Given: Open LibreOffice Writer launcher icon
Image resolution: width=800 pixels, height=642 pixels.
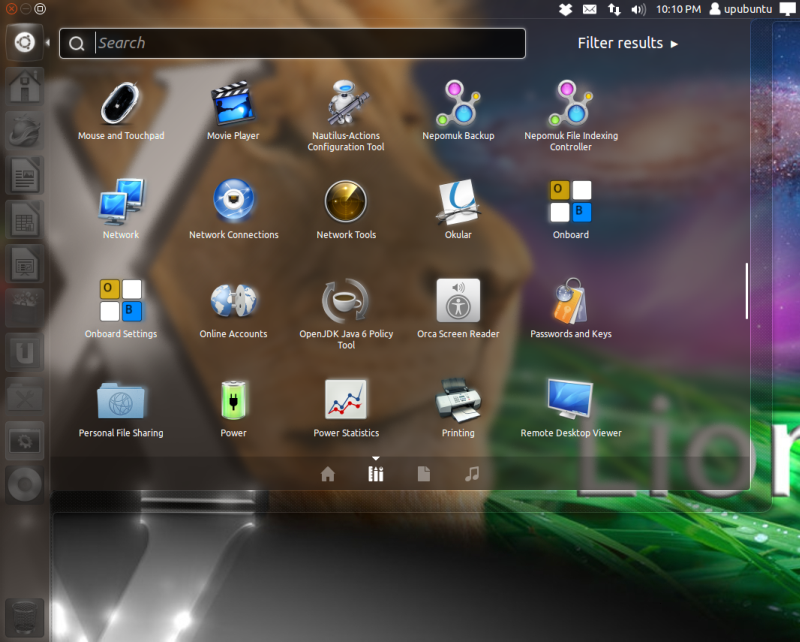Looking at the screenshot, I should pyautogui.click(x=24, y=175).
